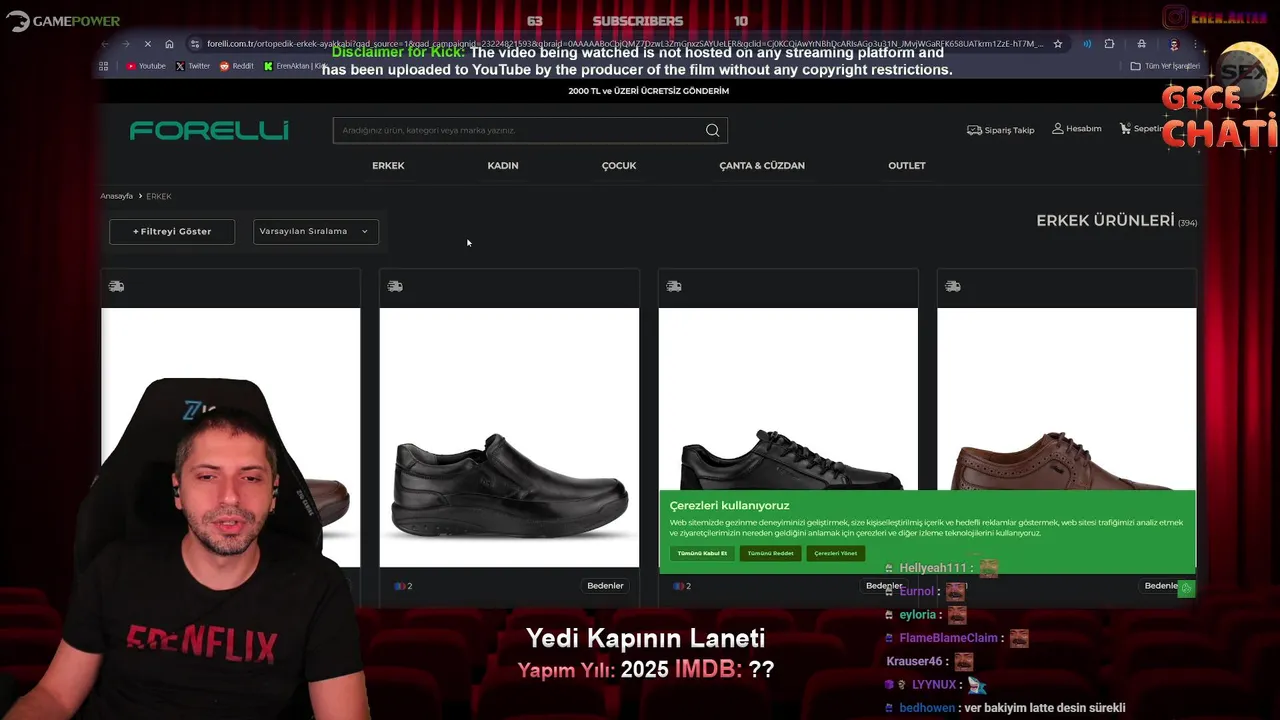Click the browser forward arrow
The image size is (1280, 720).
click(x=126, y=44)
